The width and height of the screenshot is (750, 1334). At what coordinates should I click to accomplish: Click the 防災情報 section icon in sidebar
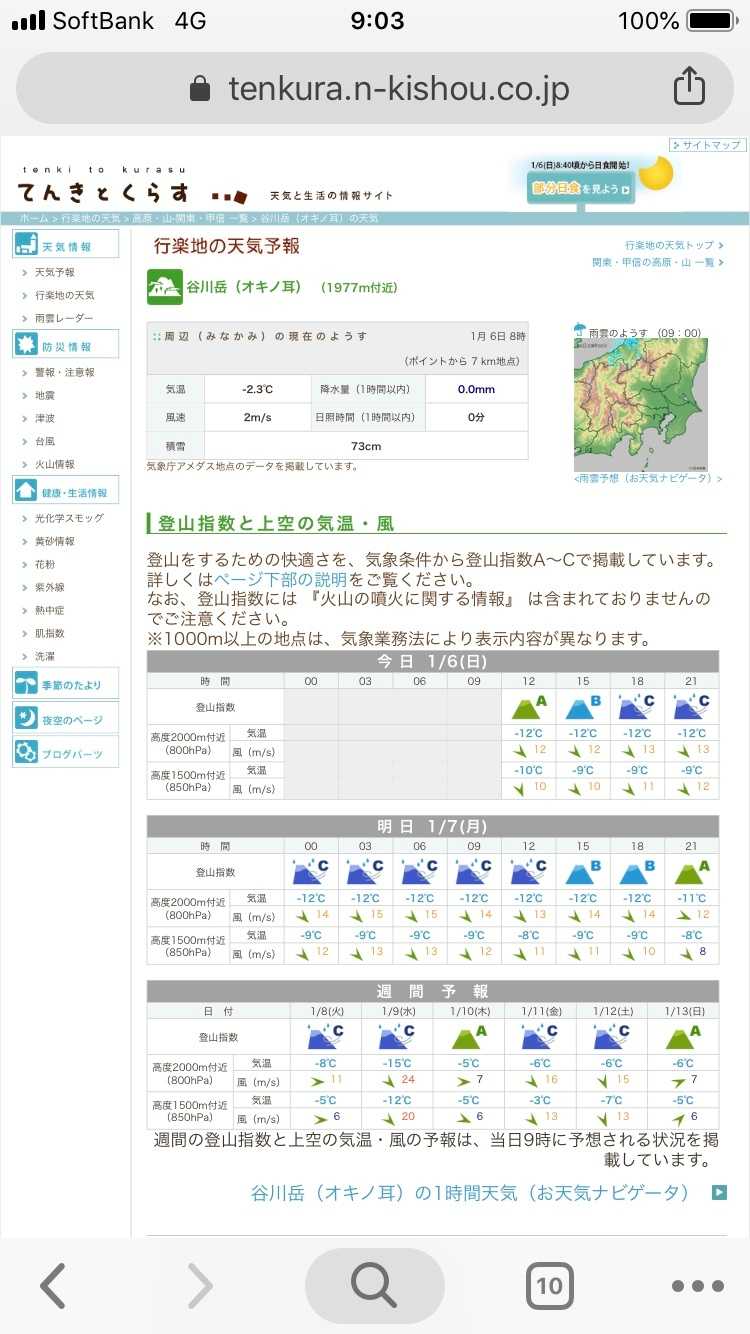(x=26, y=346)
